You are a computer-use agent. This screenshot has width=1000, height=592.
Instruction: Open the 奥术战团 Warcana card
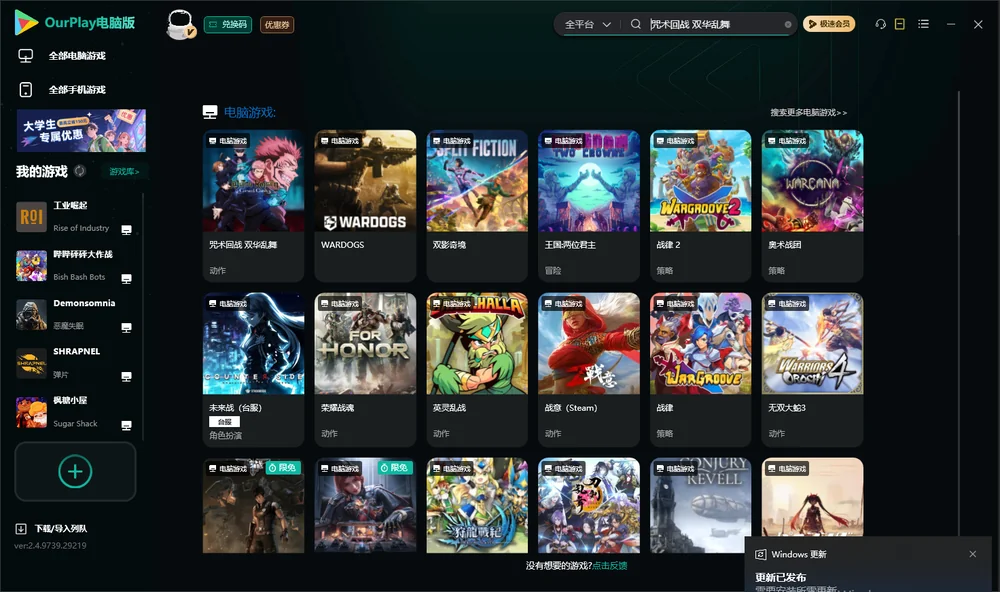click(x=812, y=205)
